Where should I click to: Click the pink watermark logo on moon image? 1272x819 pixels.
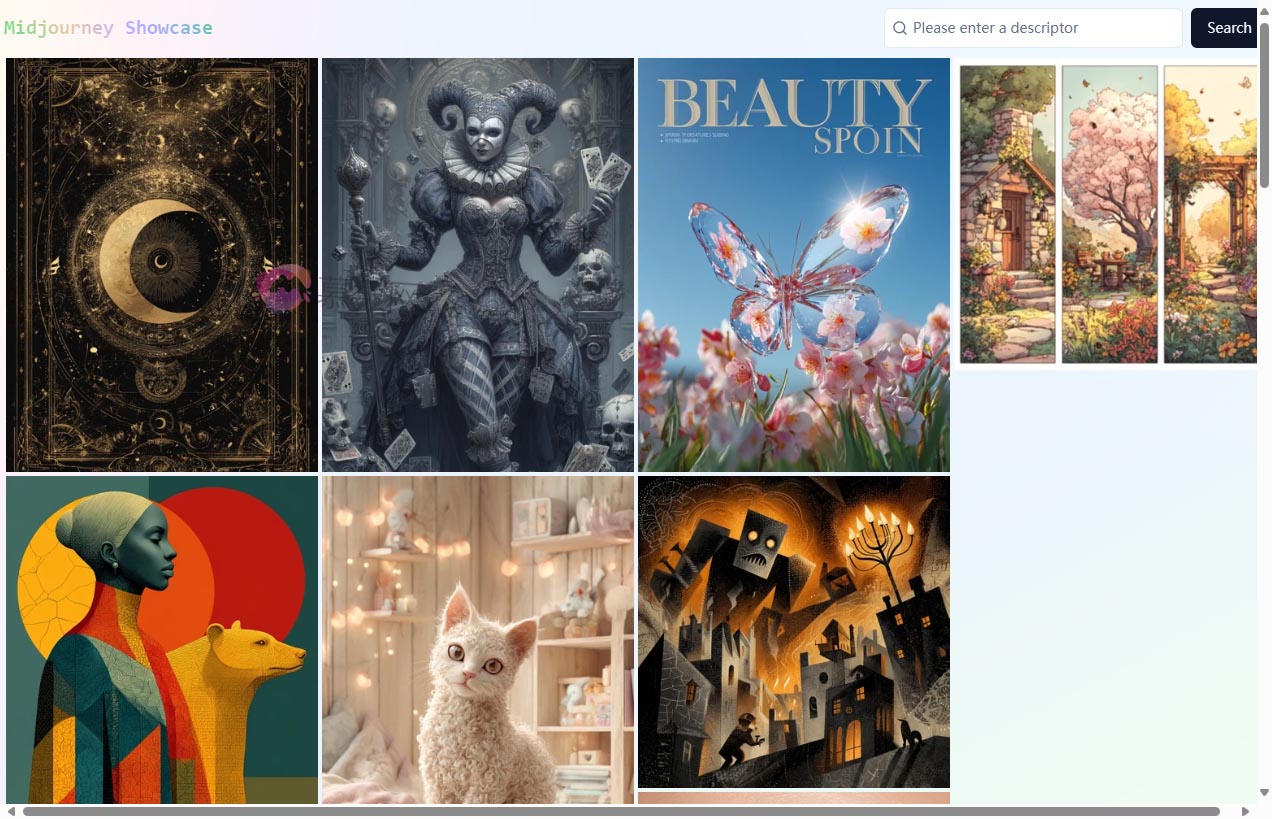point(282,290)
